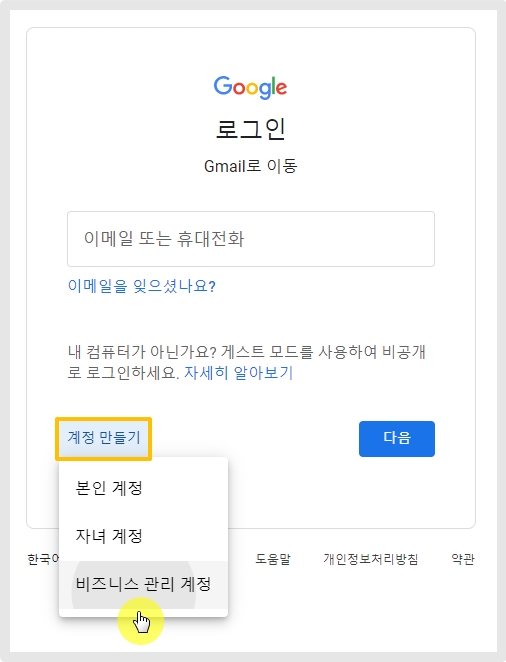Click the blue 다음 button
The width and height of the screenshot is (506, 662).
397,439
